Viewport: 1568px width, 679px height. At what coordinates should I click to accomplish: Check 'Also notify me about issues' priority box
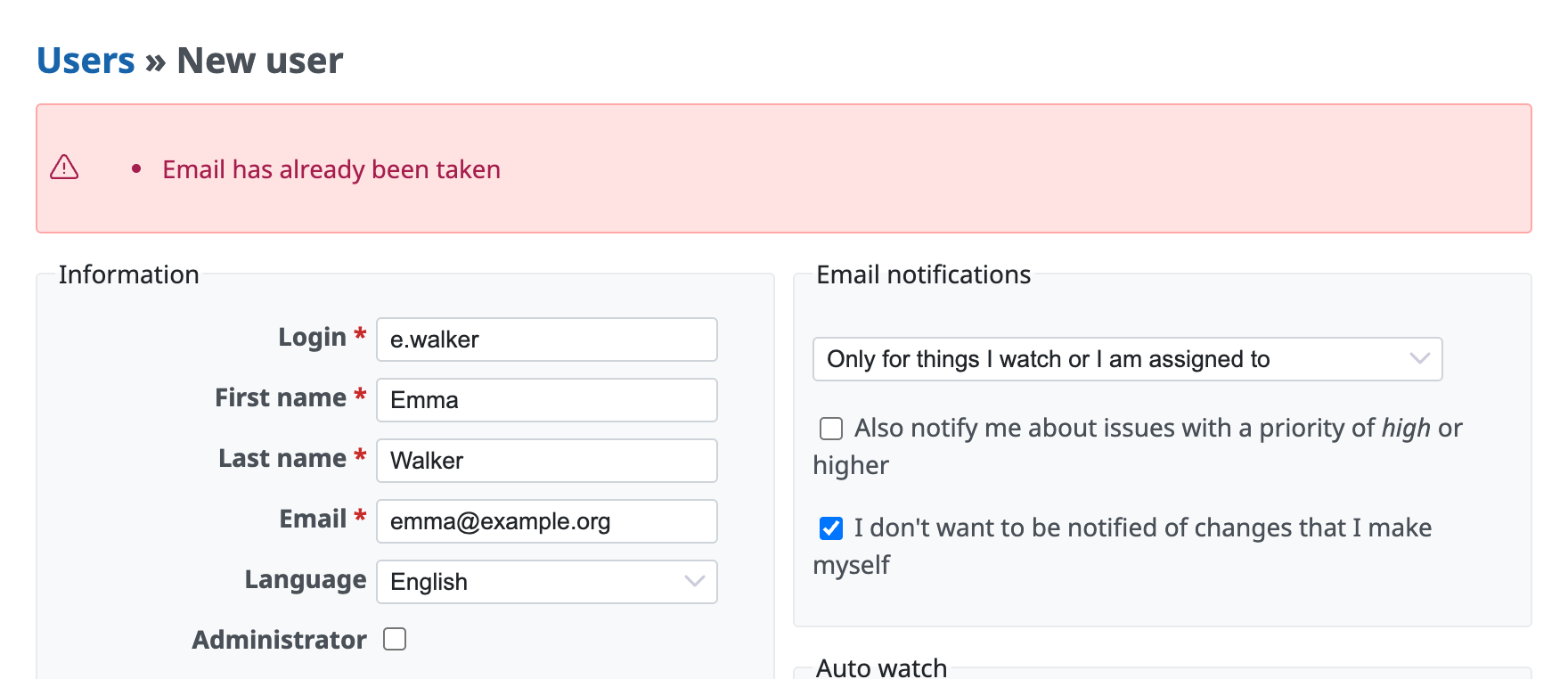pos(831,429)
